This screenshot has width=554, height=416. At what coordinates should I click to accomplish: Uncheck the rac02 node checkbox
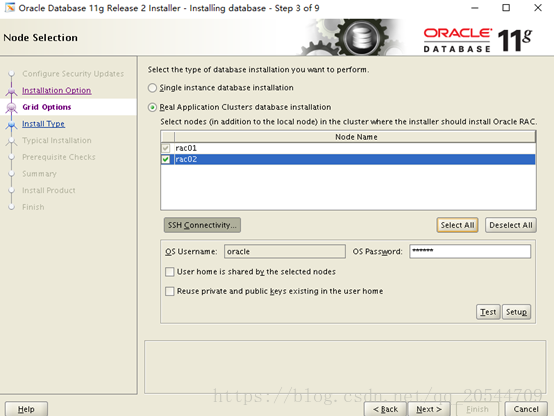[166, 159]
